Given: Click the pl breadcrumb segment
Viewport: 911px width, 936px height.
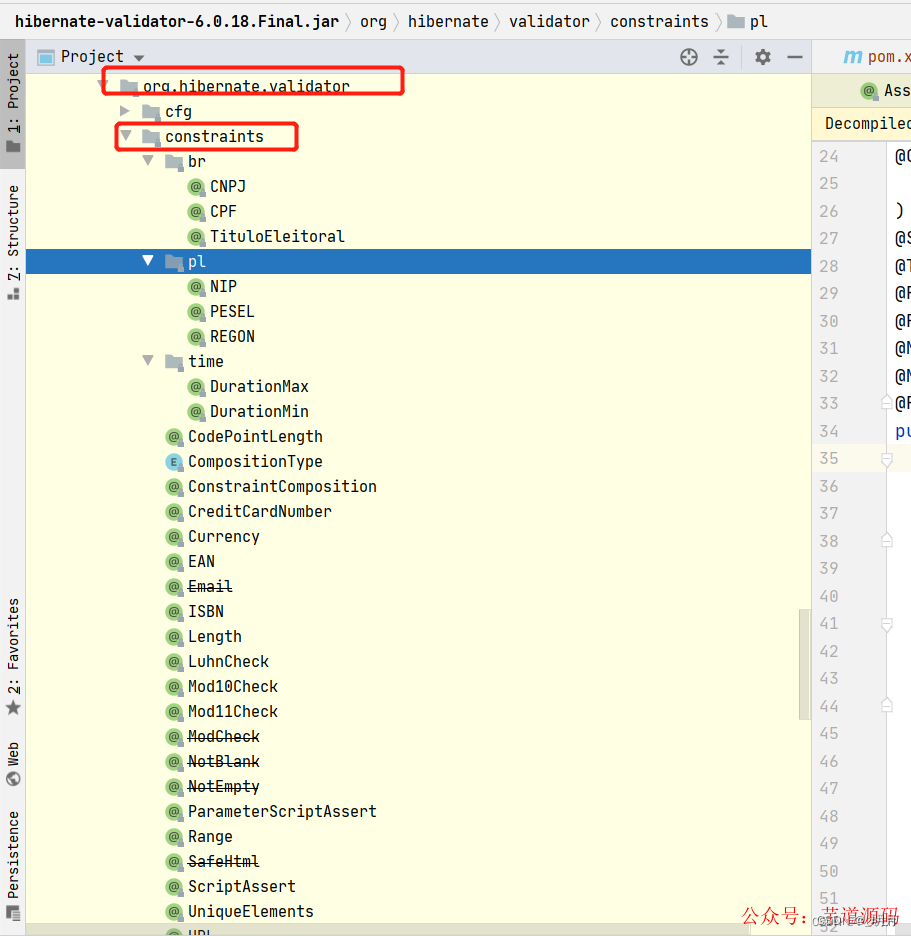Looking at the screenshot, I should point(749,21).
